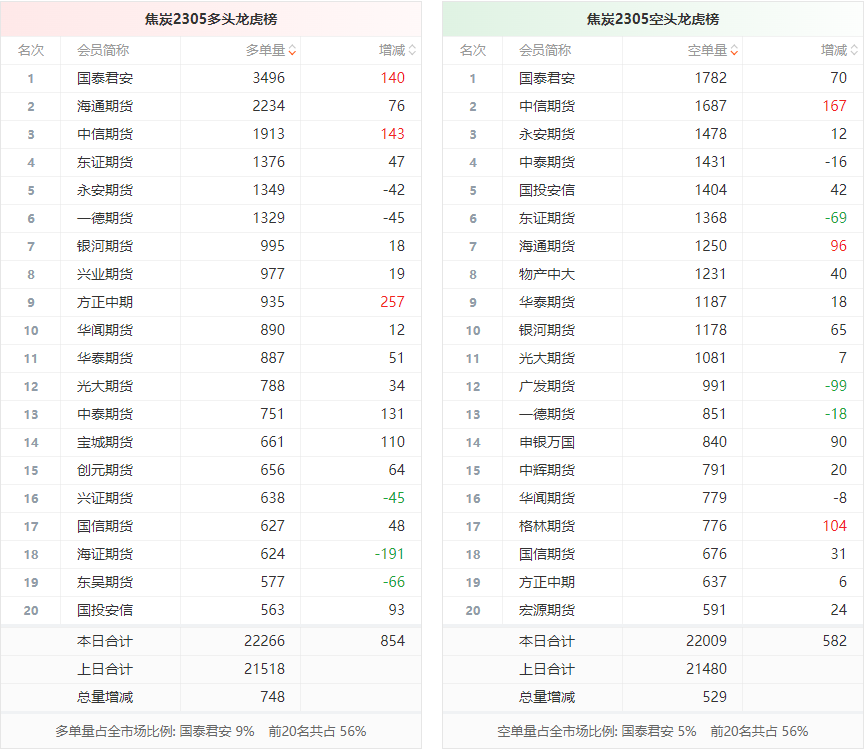Toggle 增减 sort icon in 空头龙虎榜 table
The height and width of the screenshot is (750, 865).
[x=854, y=51]
